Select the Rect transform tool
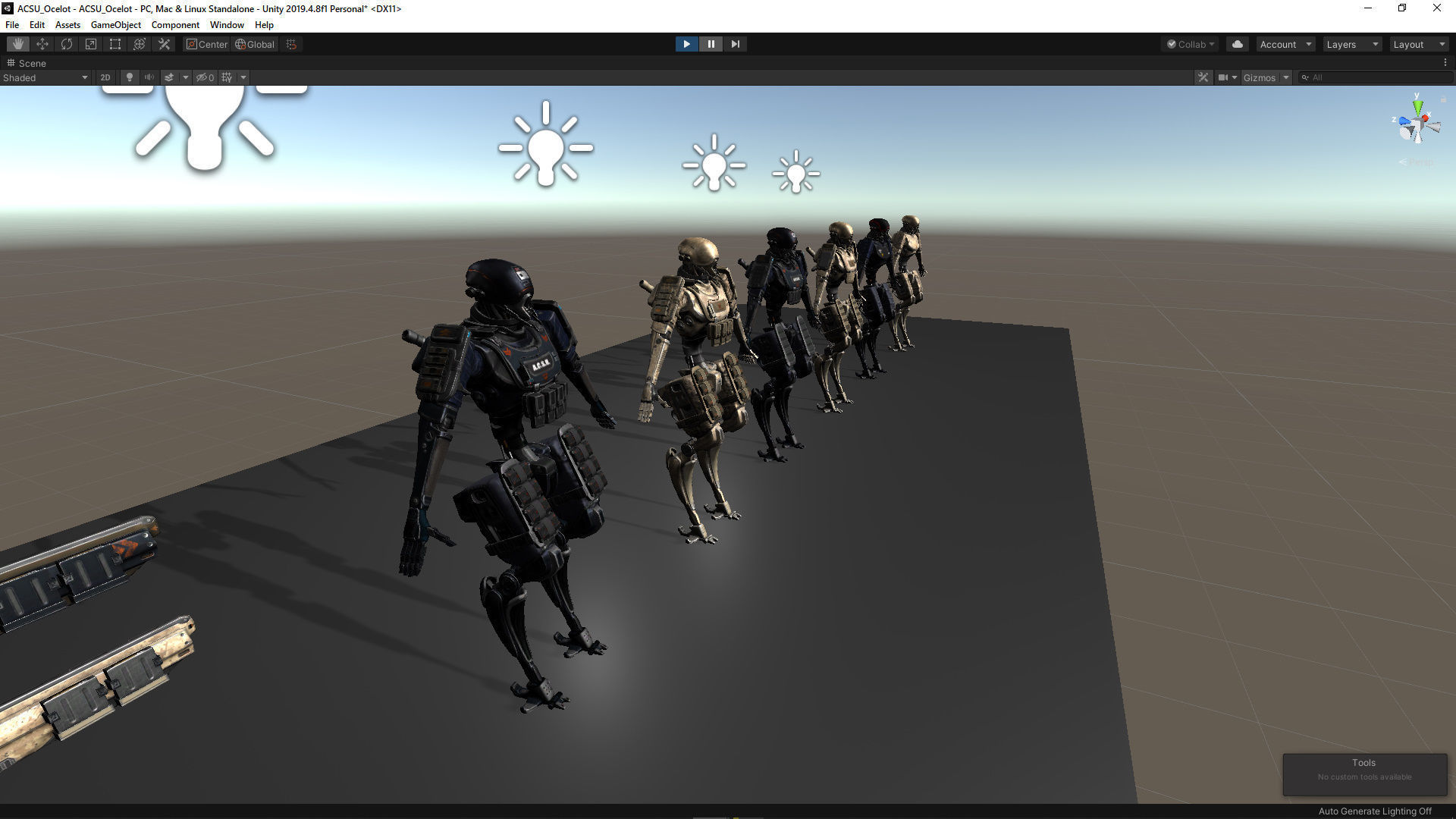The width and height of the screenshot is (1456, 819). point(115,44)
